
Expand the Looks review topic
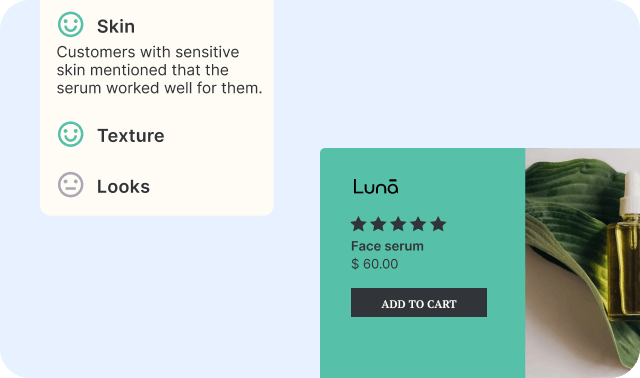pyautogui.click(x=123, y=187)
